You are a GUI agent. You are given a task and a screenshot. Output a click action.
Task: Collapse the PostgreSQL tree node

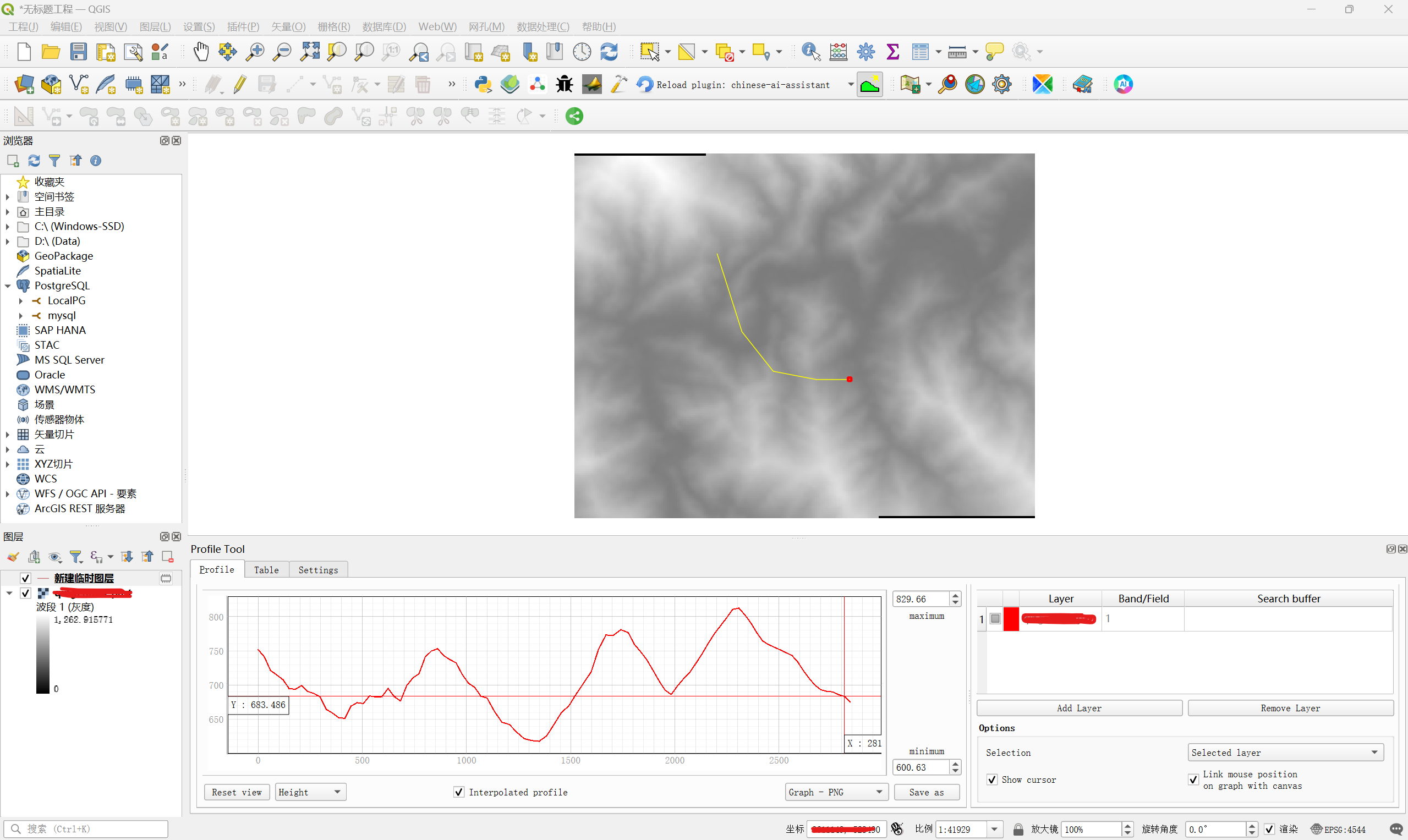[x=8, y=286]
